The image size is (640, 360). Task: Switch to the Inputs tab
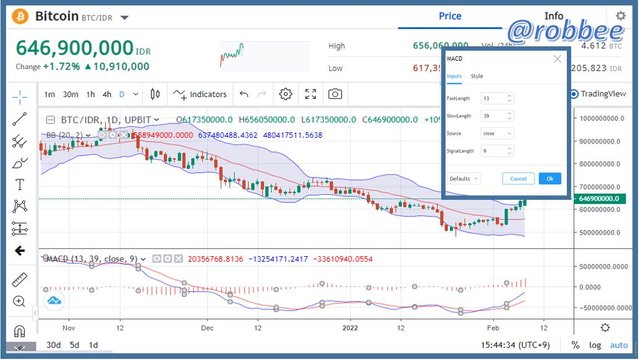click(x=454, y=76)
